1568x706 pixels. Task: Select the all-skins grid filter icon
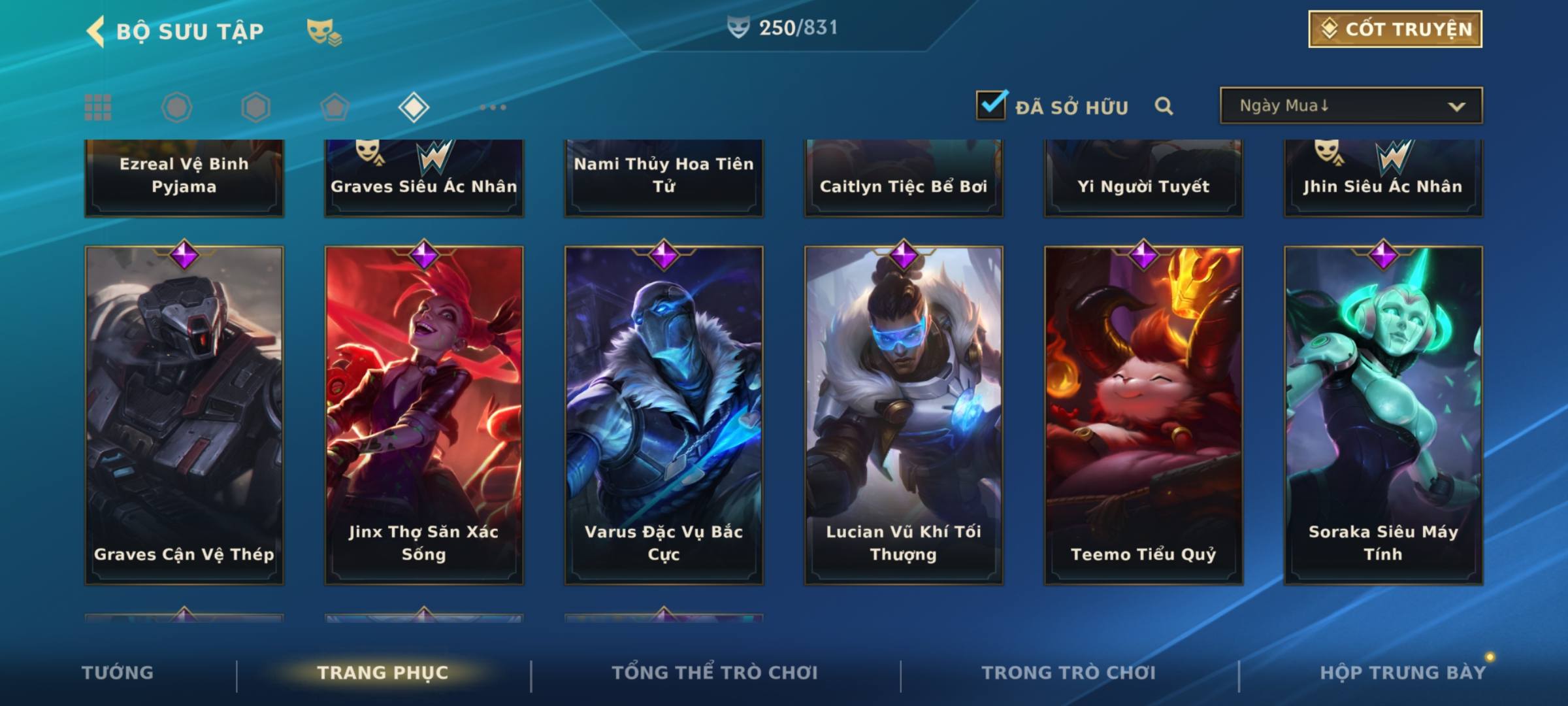(x=98, y=107)
